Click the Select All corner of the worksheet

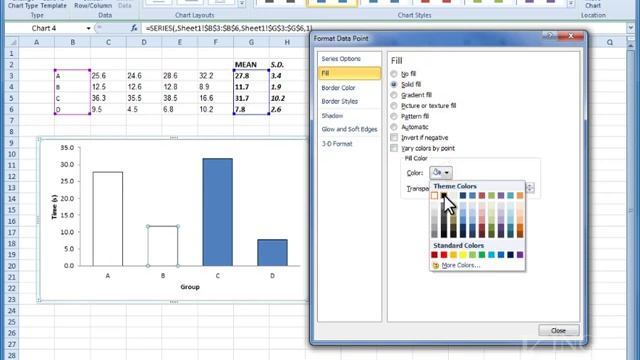coord(12,42)
